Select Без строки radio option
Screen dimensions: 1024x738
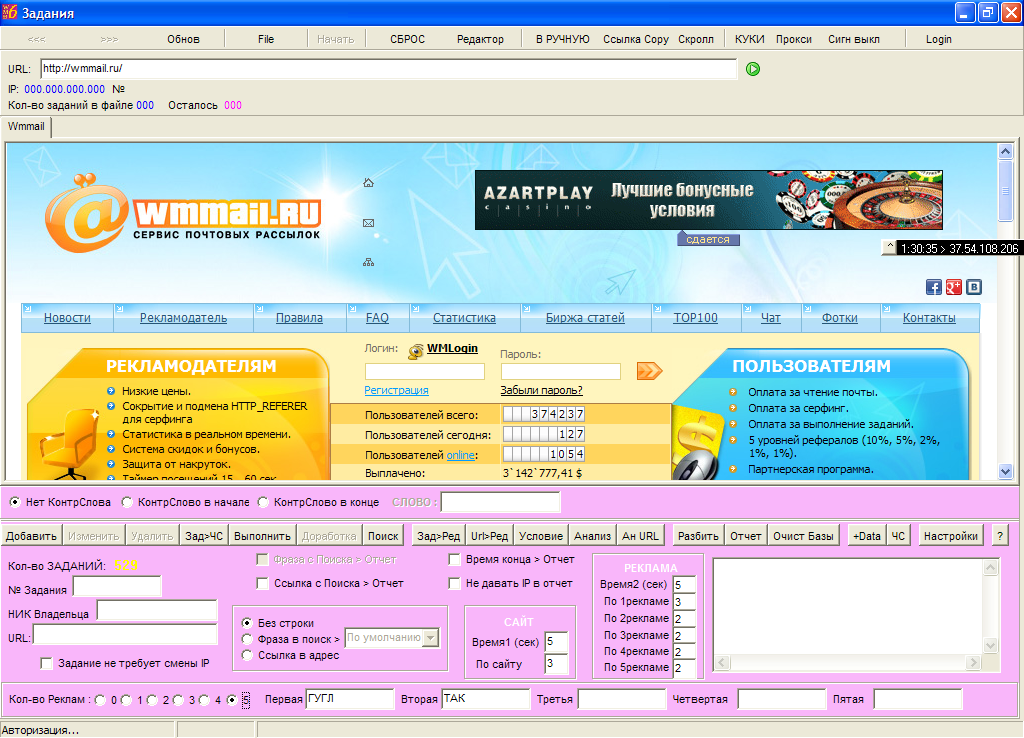click(x=247, y=623)
